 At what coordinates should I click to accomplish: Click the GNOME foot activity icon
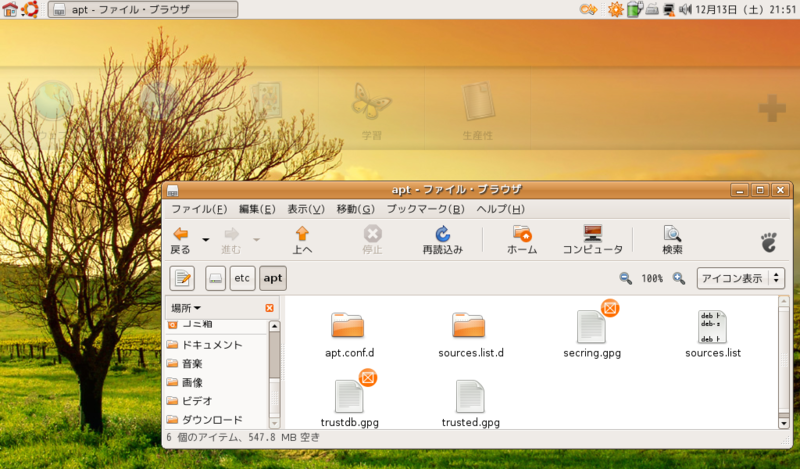pyautogui.click(x=769, y=242)
